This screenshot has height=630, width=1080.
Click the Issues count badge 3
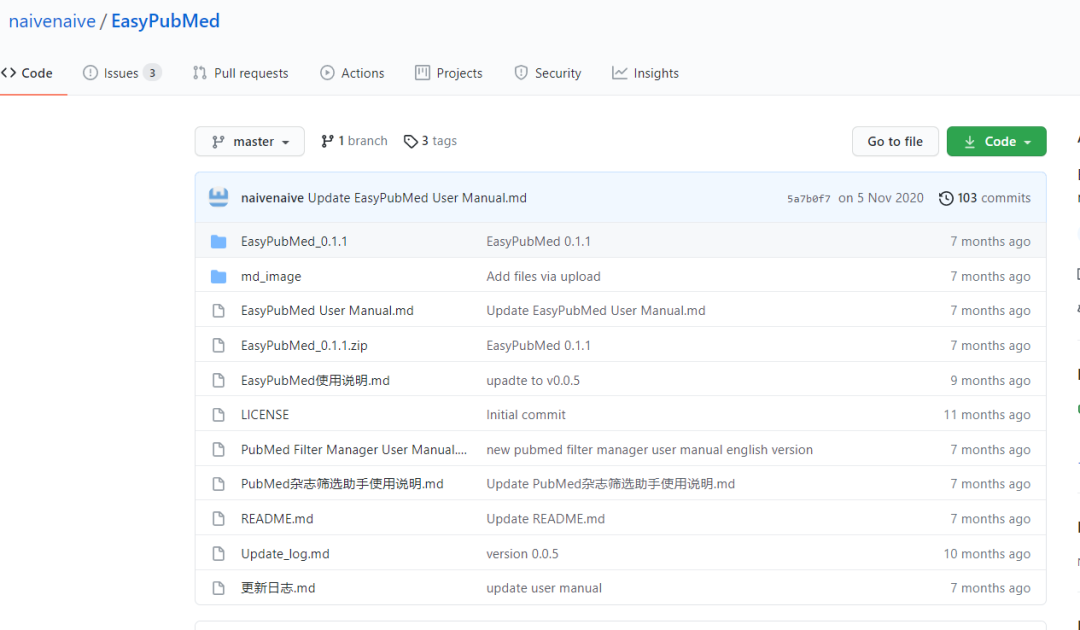pyautogui.click(x=152, y=73)
